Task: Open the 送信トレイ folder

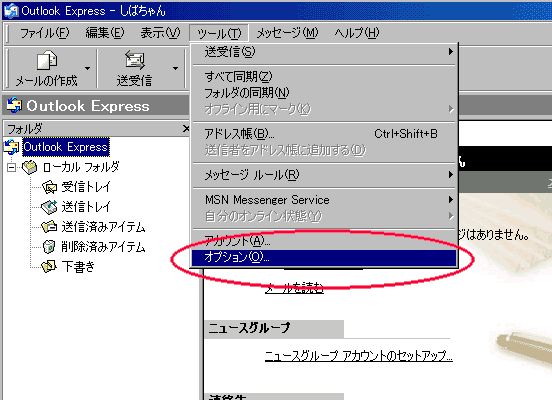Action: [x=86, y=207]
